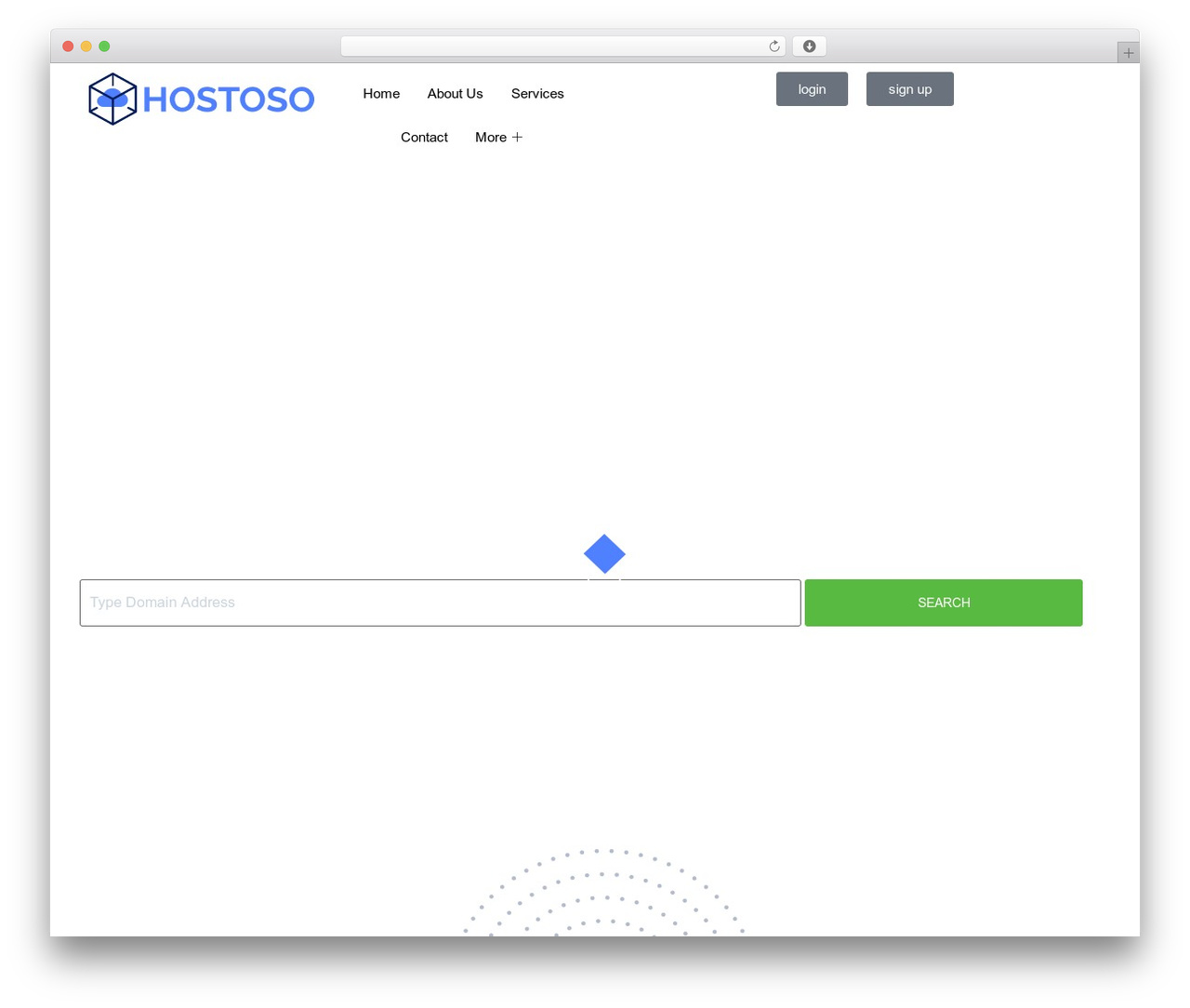1190x1008 pixels.
Task: Navigate to the Contact page
Action: 424,137
